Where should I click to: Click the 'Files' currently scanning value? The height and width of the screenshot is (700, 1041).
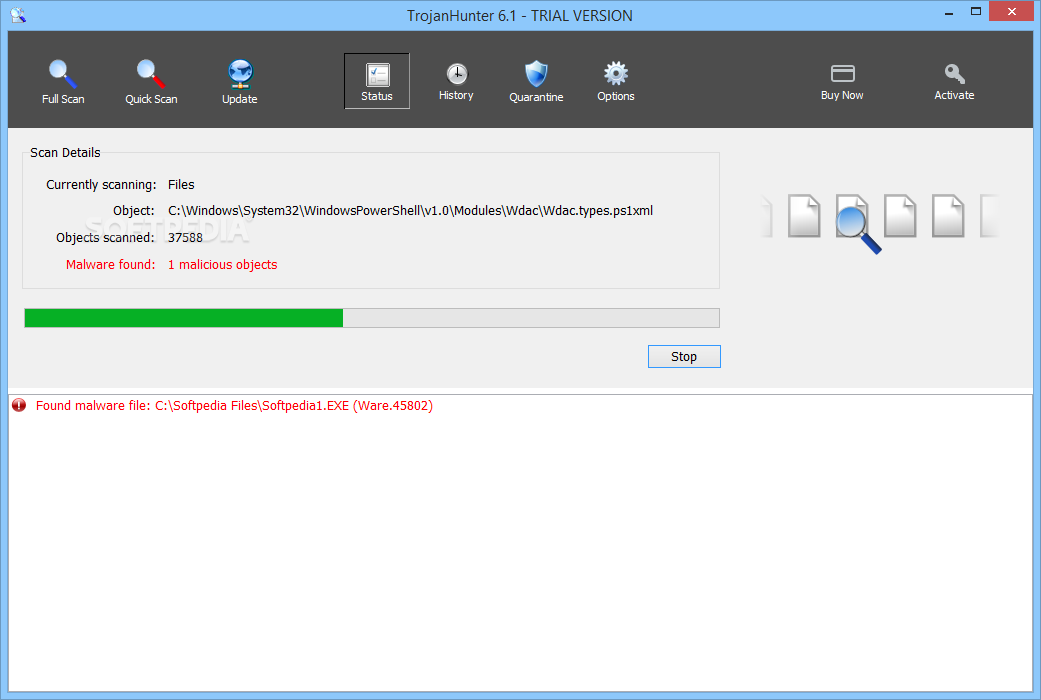tap(181, 185)
